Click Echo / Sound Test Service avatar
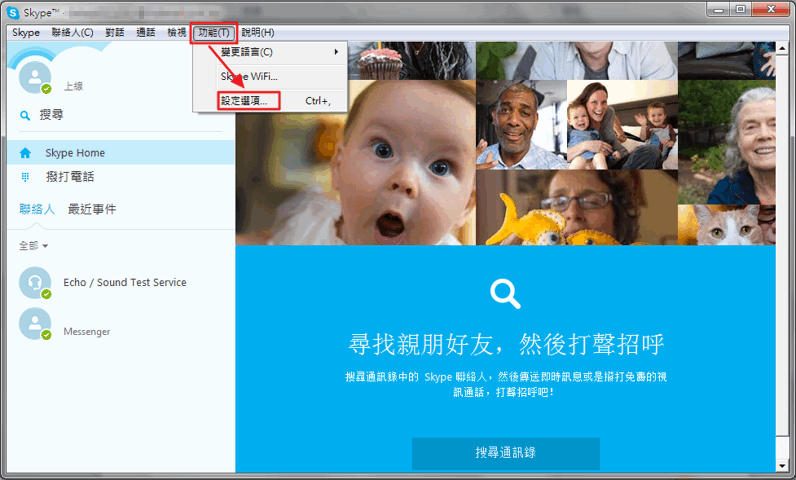796x480 pixels. pyautogui.click(x=35, y=283)
